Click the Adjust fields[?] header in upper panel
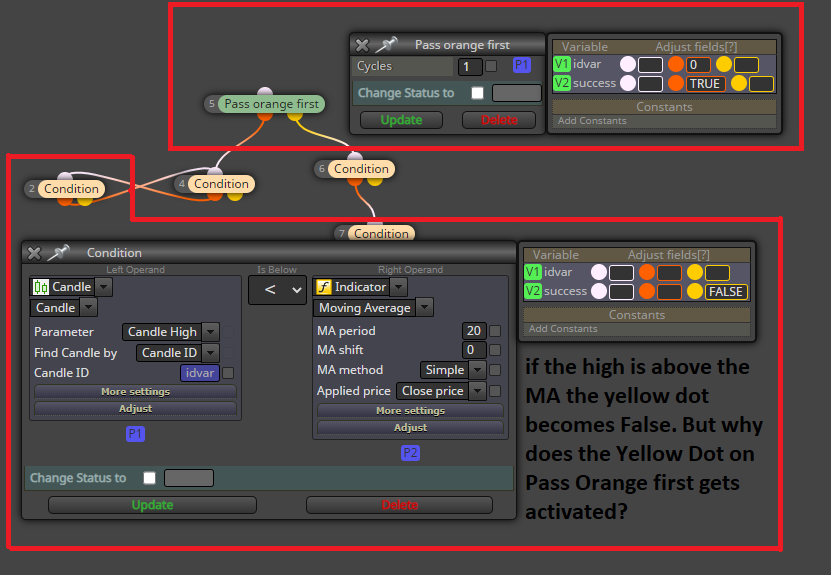 pyautogui.click(x=696, y=47)
